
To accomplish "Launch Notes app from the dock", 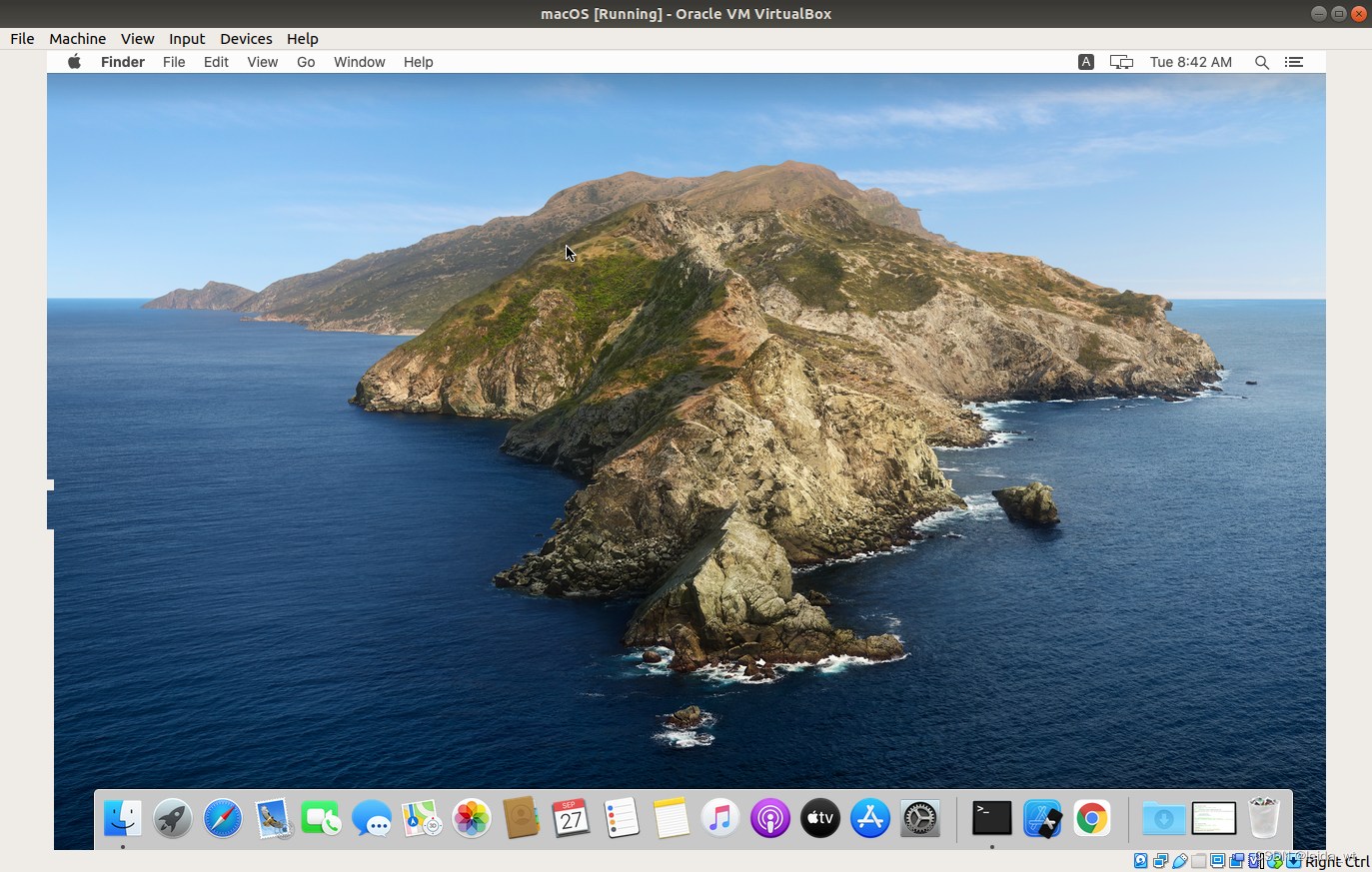I will (x=671, y=819).
